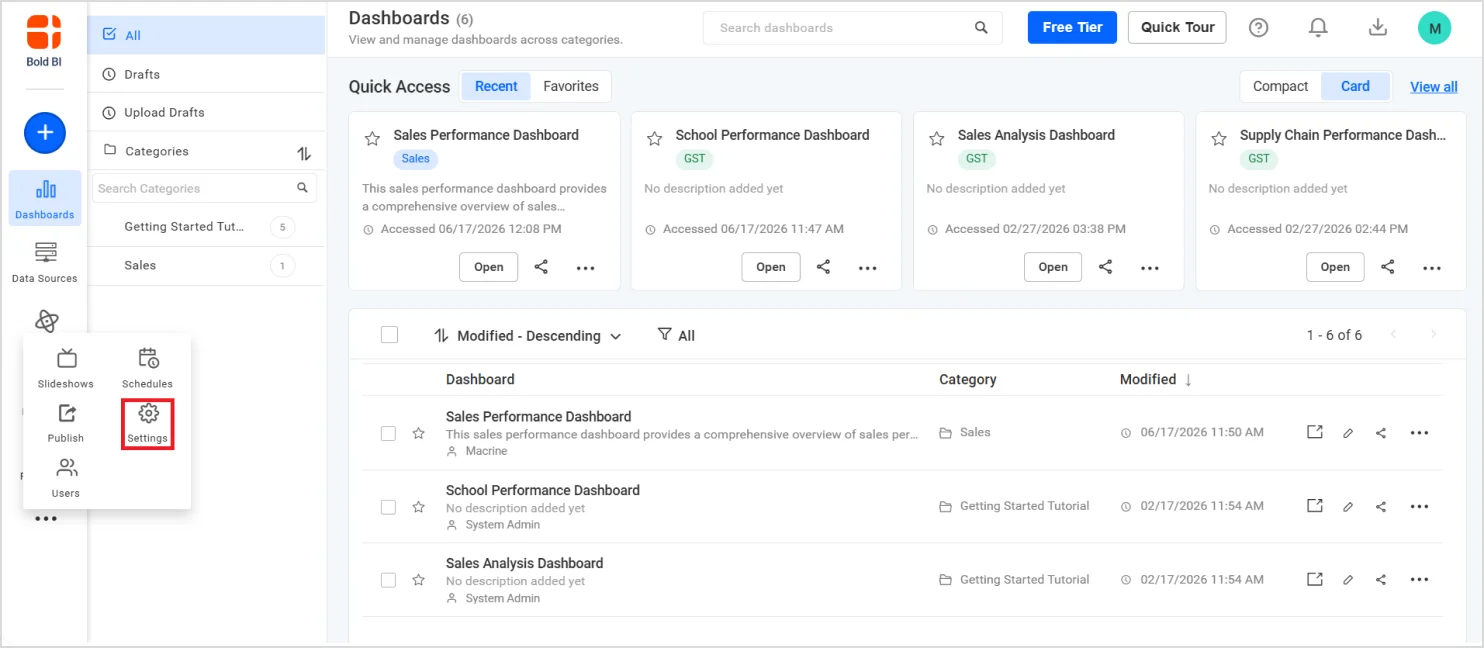The width and height of the screenshot is (1484, 648).
Task: Open more options for Sales Analysis Dashboard row
Action: pyautogui.click(x=1419, y=580)
